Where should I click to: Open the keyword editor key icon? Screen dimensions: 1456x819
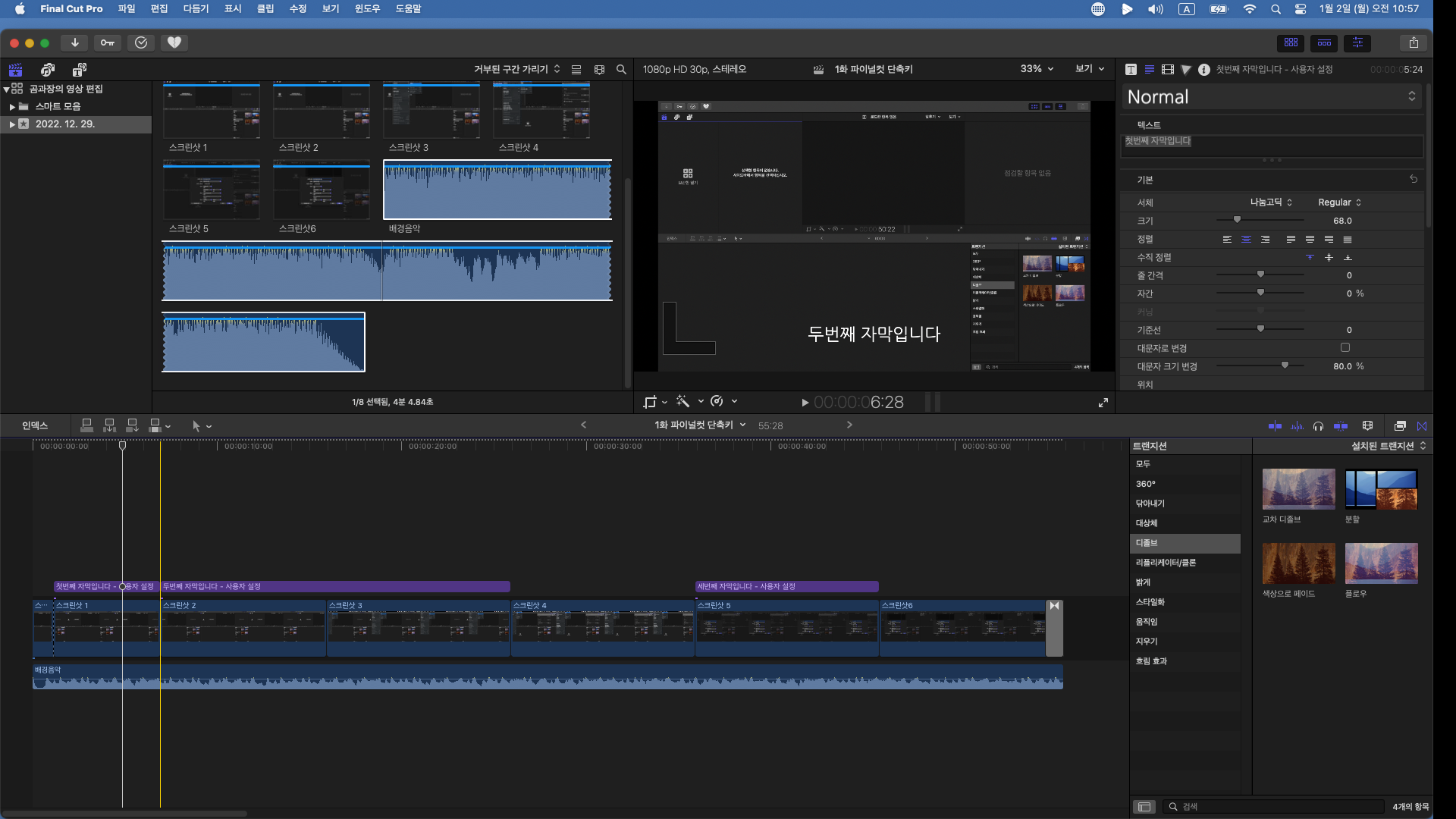(108, 42)
